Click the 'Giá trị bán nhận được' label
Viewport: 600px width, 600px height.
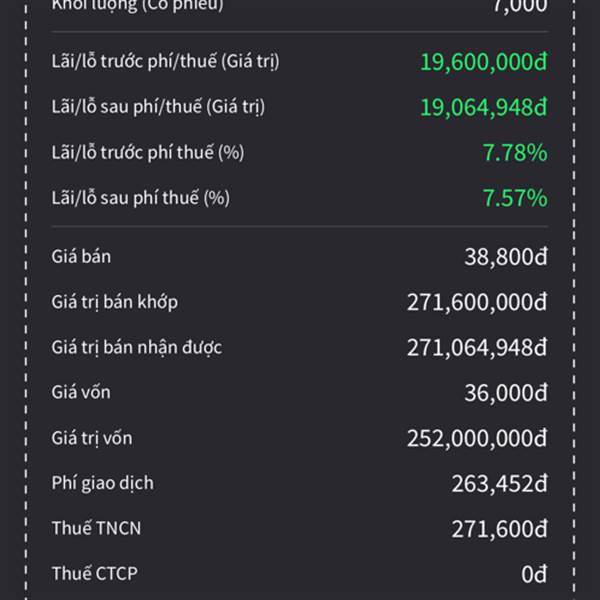[137, 347]
